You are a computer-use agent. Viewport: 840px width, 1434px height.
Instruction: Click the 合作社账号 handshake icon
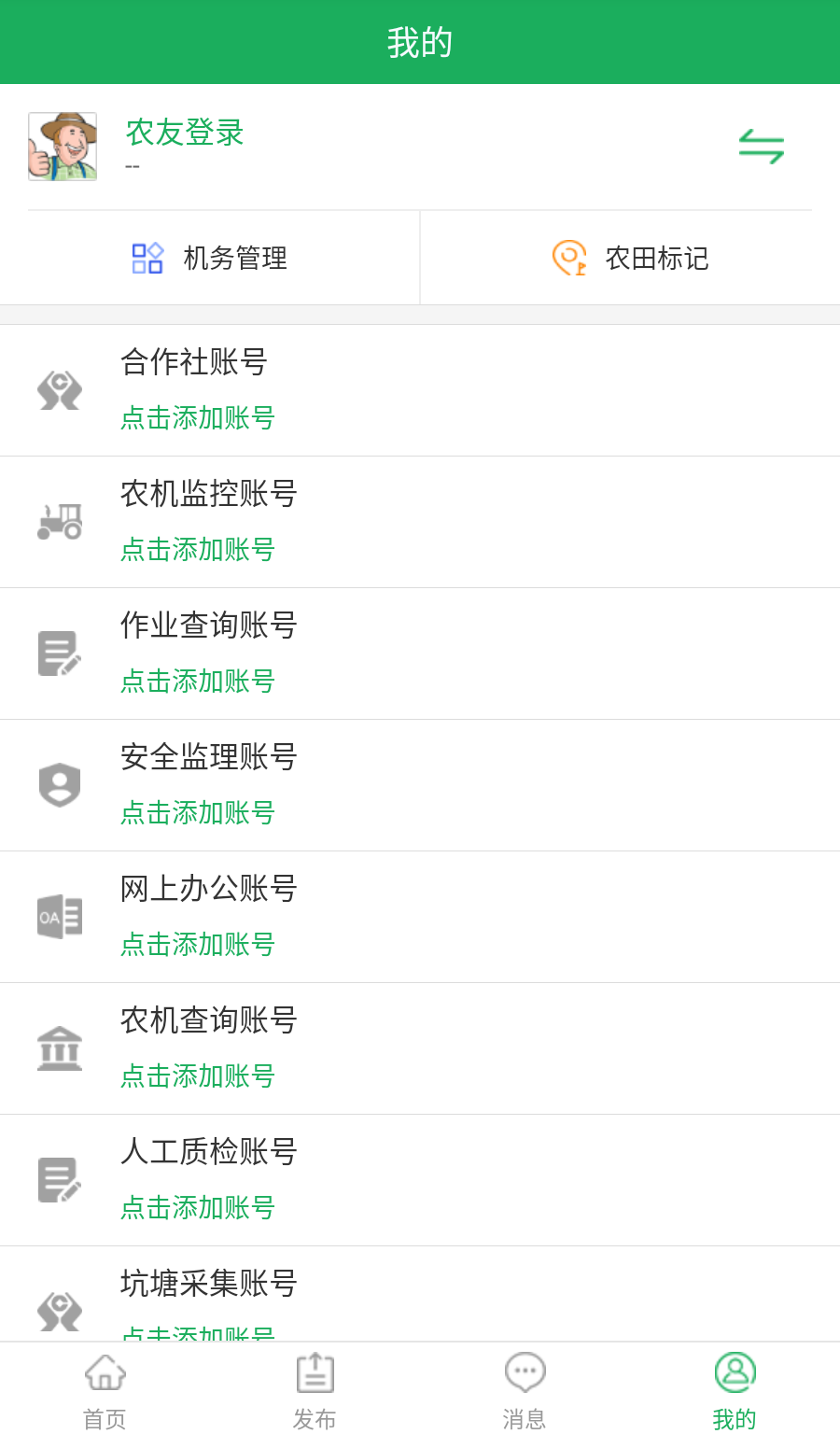tap(60, 390)
